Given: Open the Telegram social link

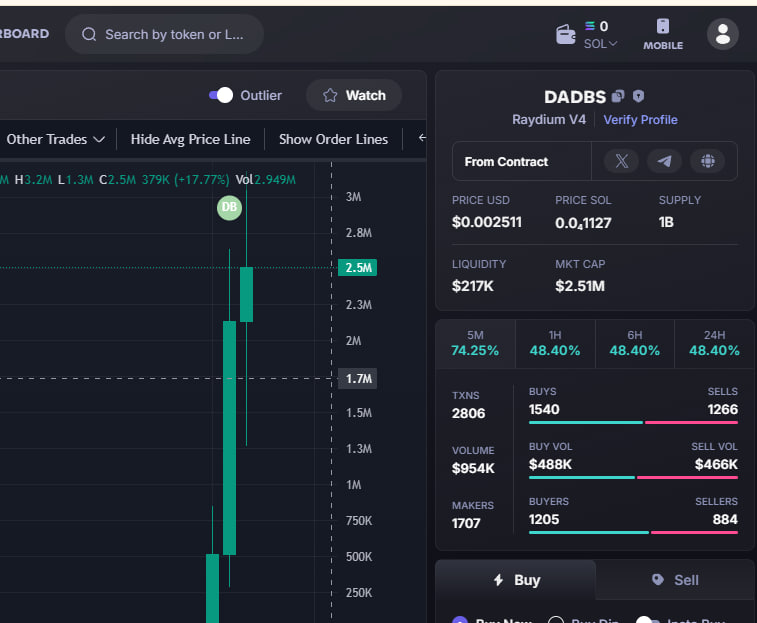Looking at the screenshot, I should point(664,161).
